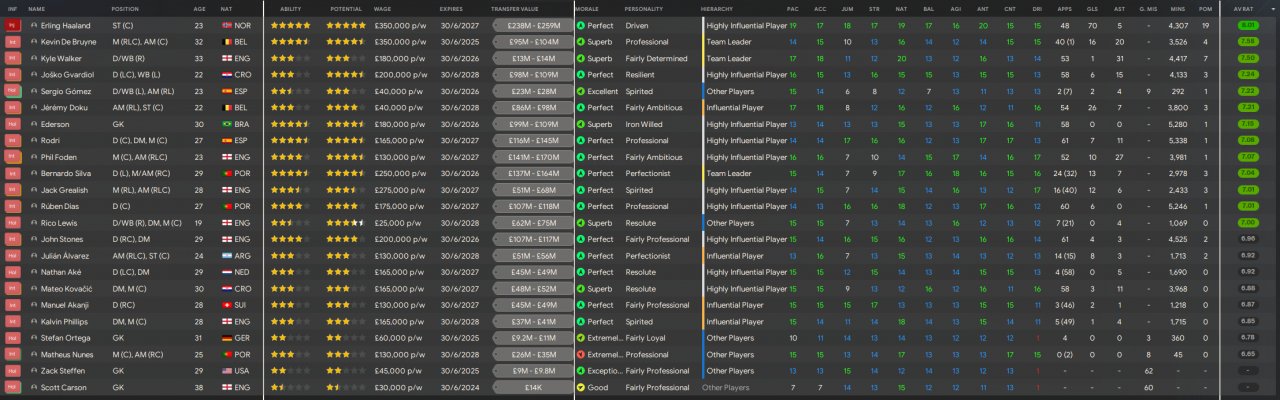Click yellow Good morale icon in Scott Carson's row

coord(581,388)
